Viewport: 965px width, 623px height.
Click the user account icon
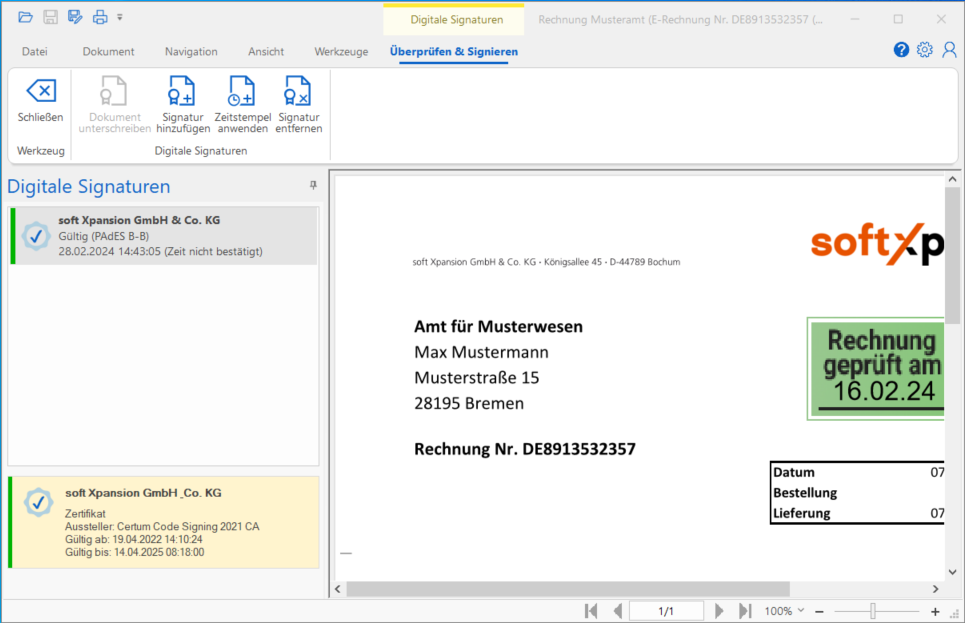[x=949, y=50]
